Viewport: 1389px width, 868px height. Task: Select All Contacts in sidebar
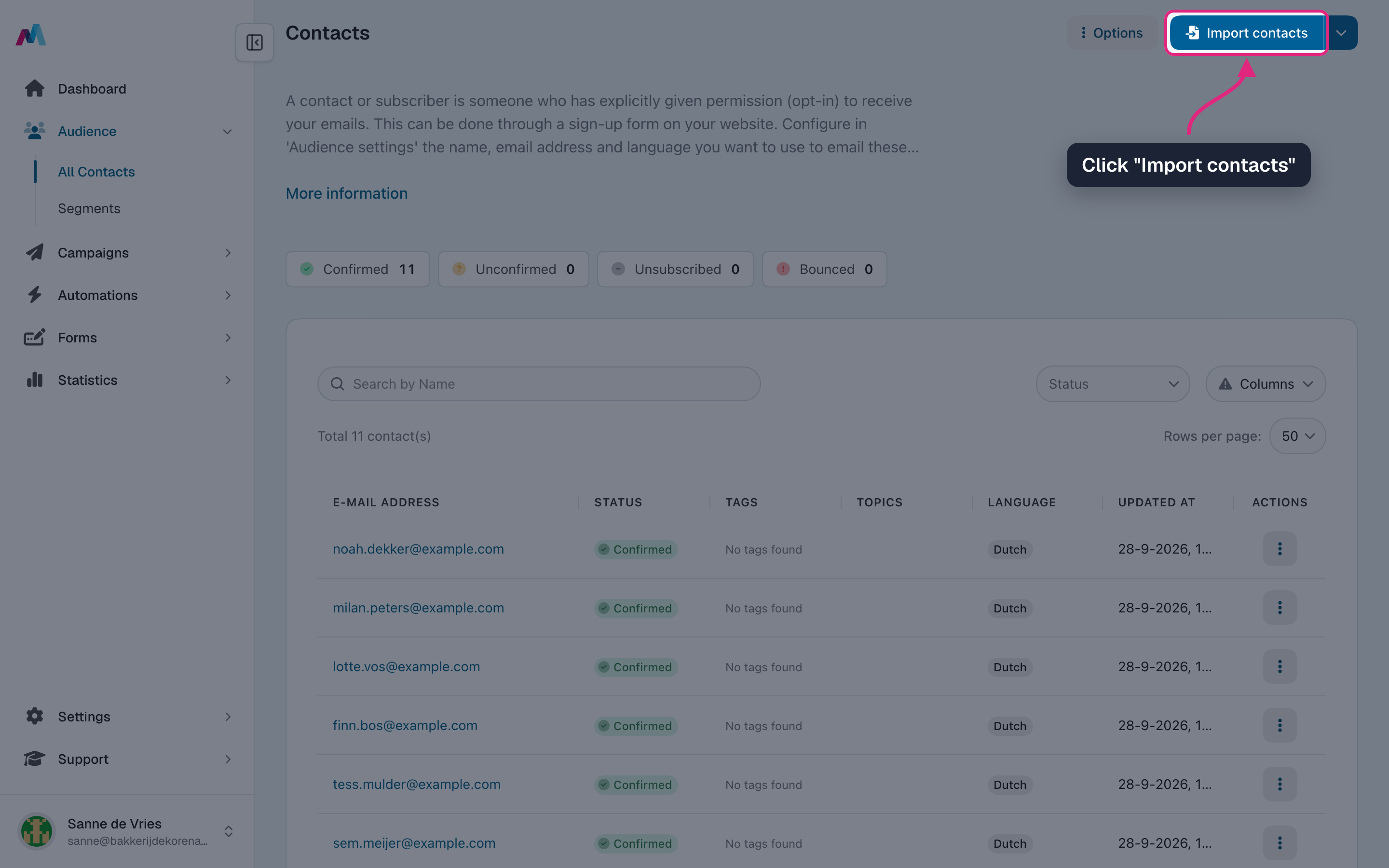(x=96, y=172)
